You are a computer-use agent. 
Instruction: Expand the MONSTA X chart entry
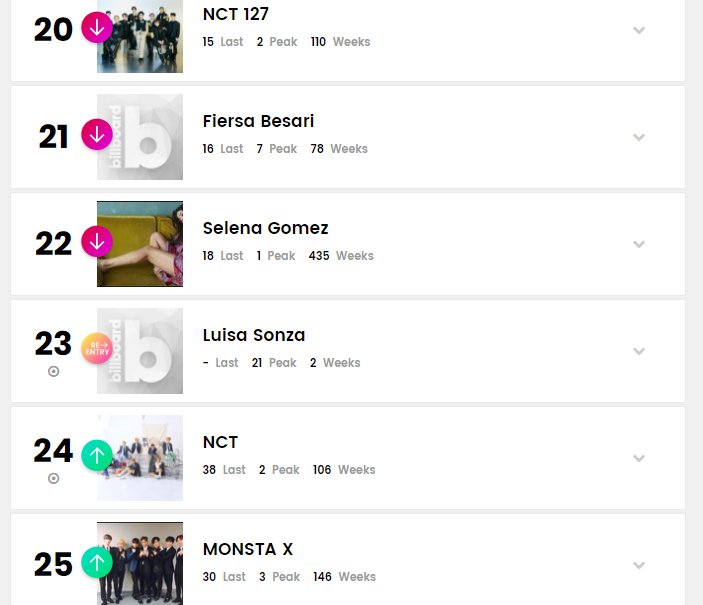point(639,565)
